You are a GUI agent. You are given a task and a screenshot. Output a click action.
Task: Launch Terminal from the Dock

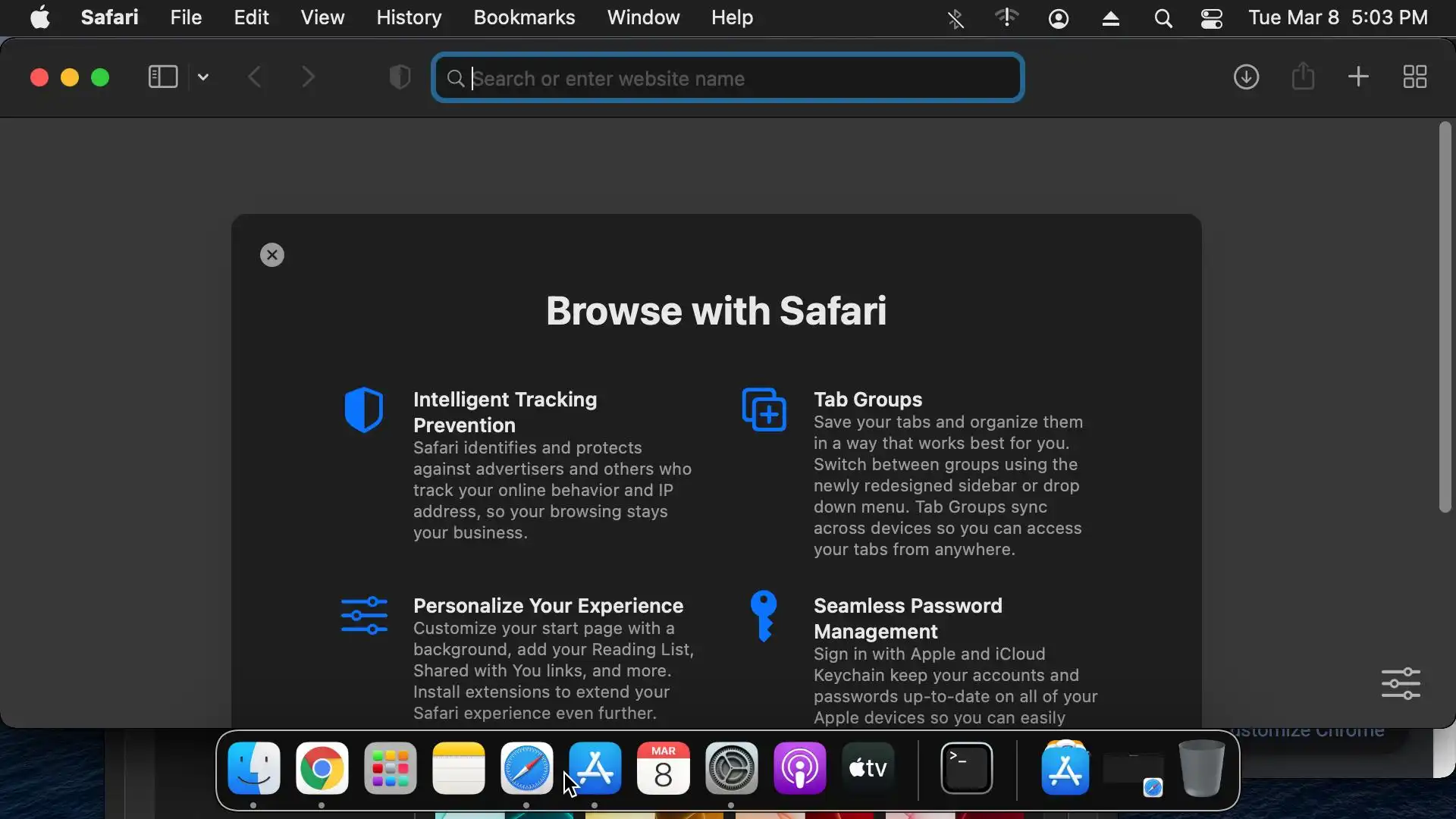click(x=967, y=768)
